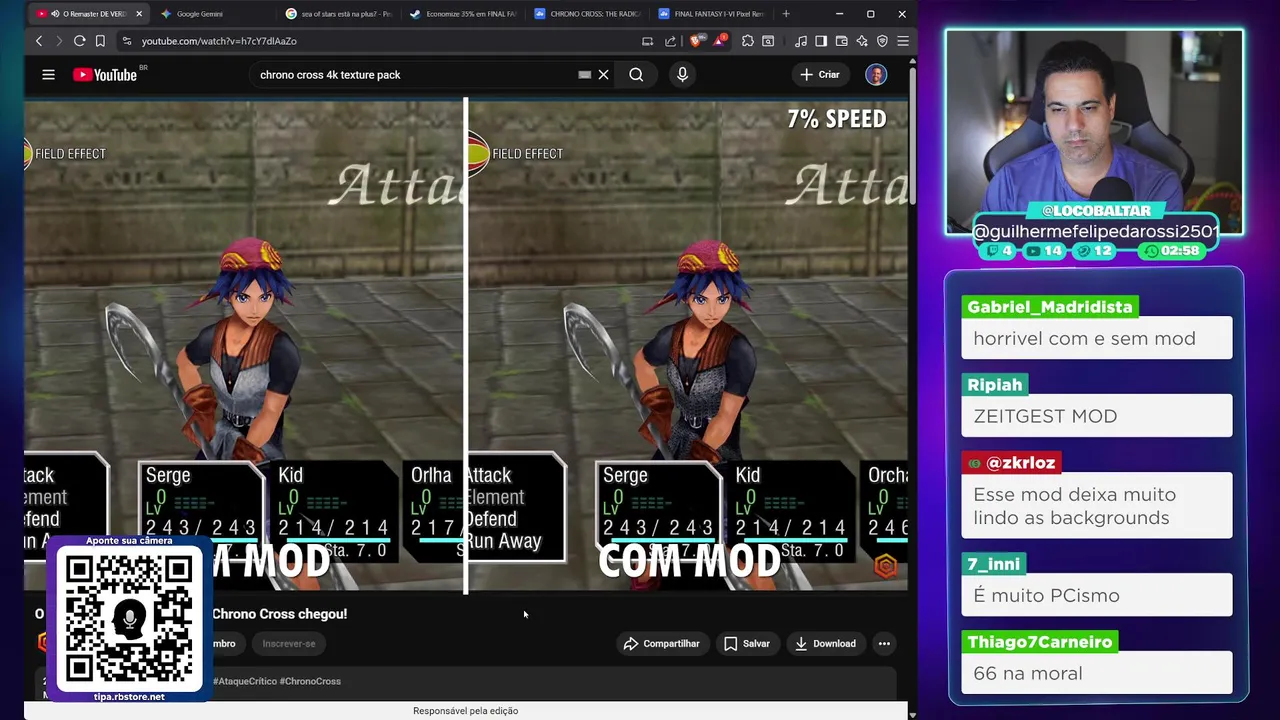
Task: Go back using browser back arrow
Action: [39, 41]
